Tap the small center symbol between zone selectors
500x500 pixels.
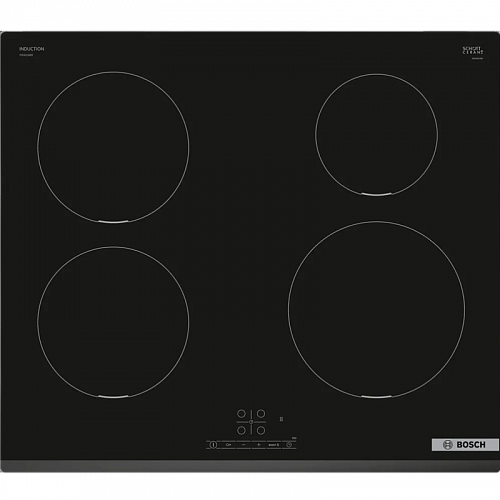coord(251,422)
